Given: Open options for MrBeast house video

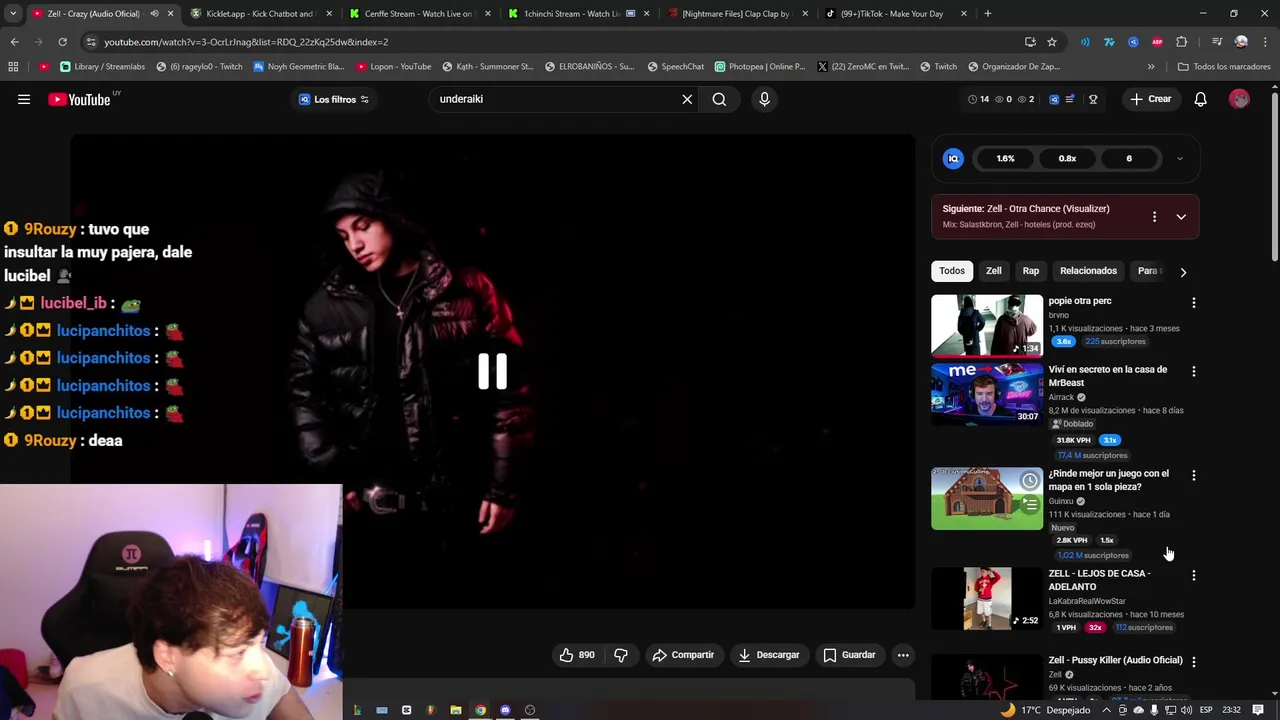Looking at the screenshot, I should (x=1193, y=371).
